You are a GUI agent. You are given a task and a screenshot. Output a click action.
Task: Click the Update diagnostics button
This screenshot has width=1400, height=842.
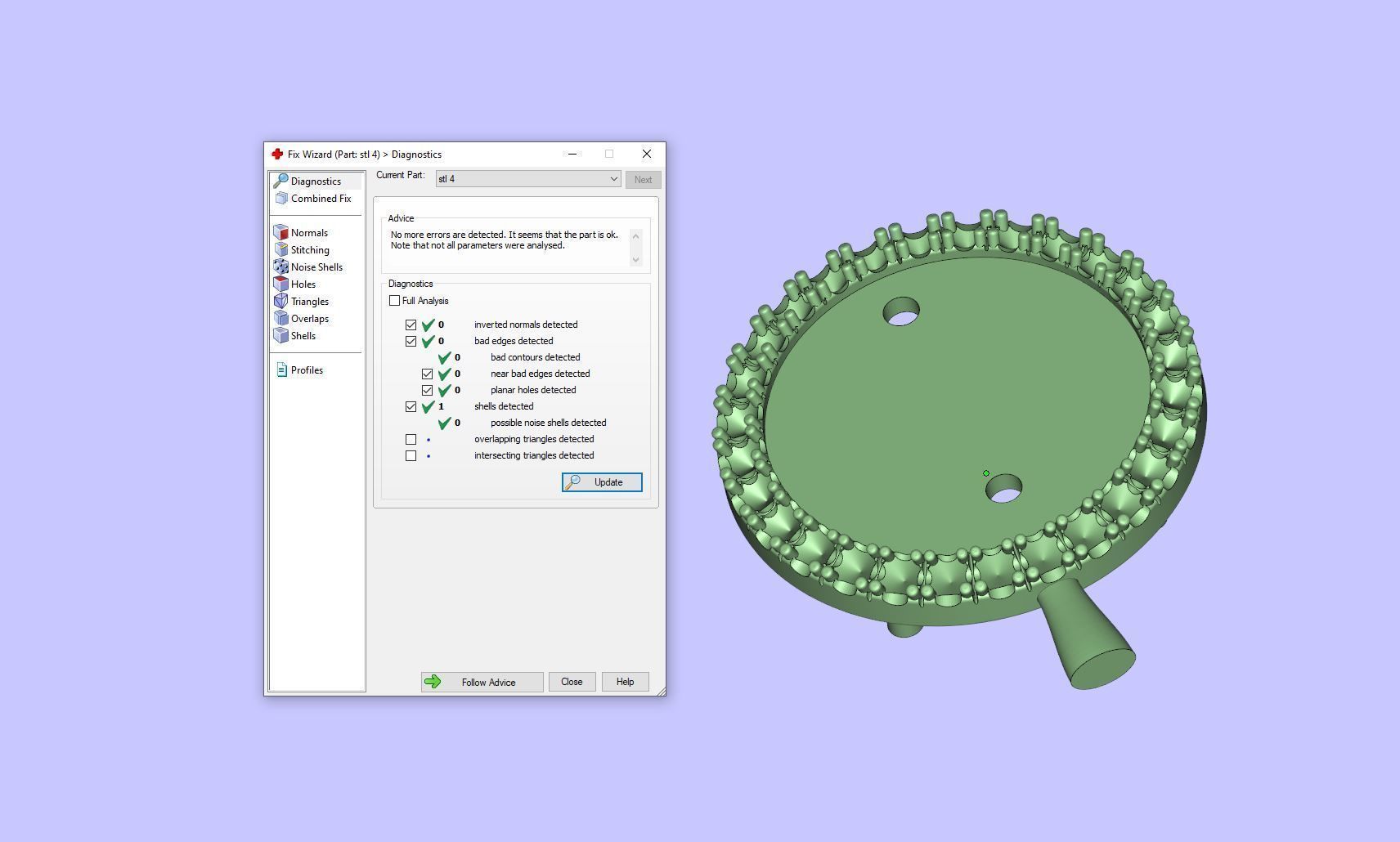click(602, 482)
